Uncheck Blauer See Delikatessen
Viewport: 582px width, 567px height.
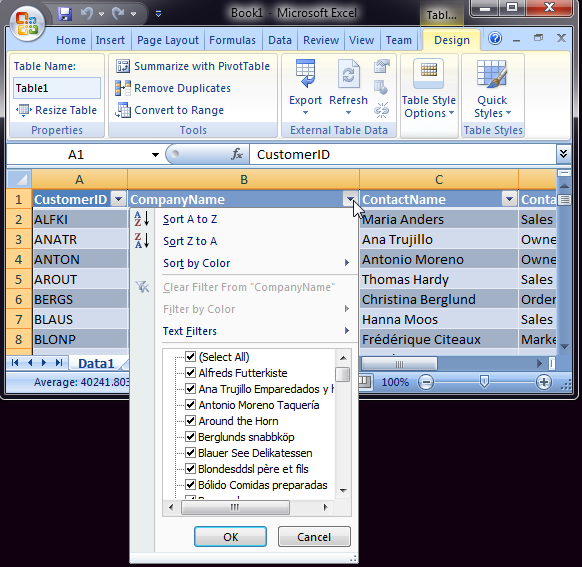coord(190,453)
